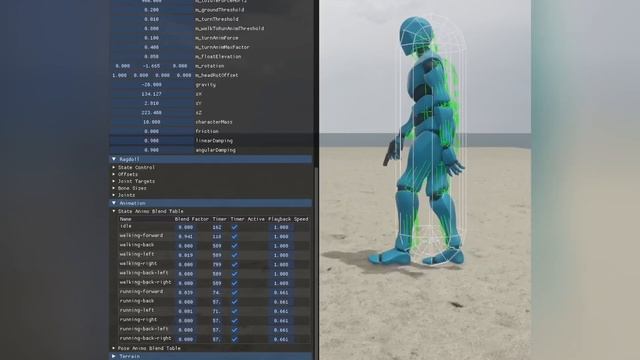Click the linearDamping value field
This screenshot has width=640, height=360.
tap(151, 141)
